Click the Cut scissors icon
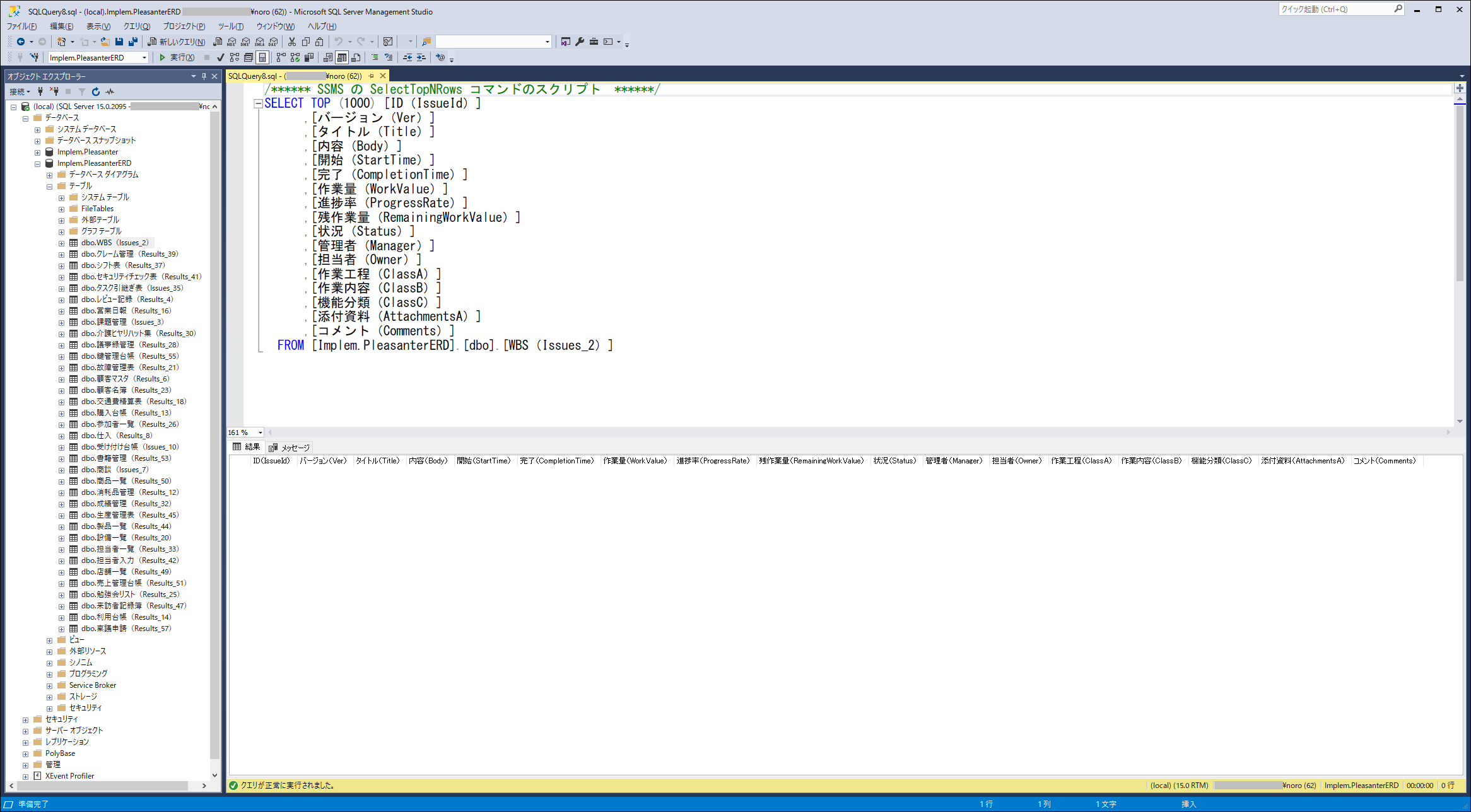1471x812 pixels. click(x=291, y=42)
